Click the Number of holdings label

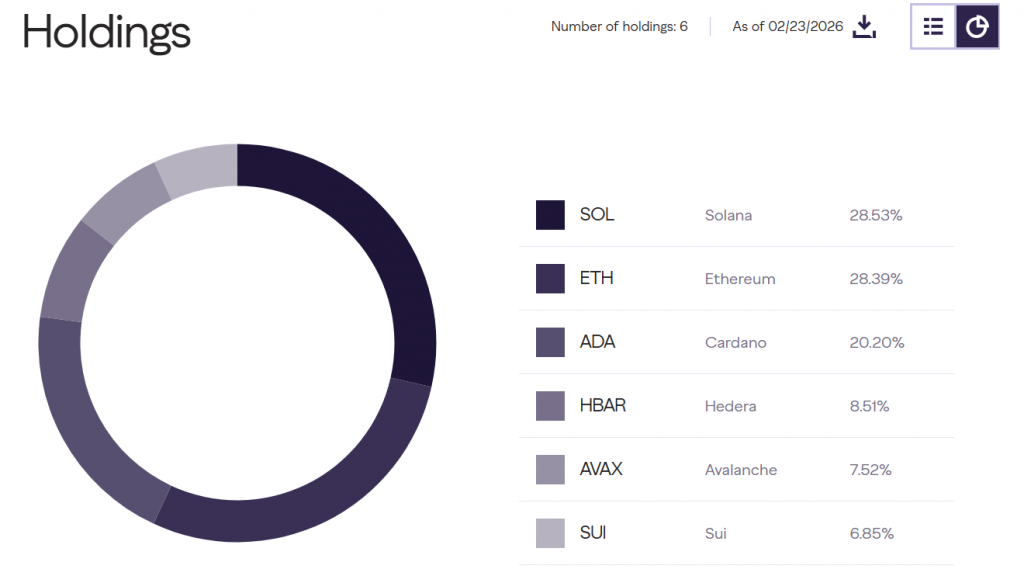619,26
